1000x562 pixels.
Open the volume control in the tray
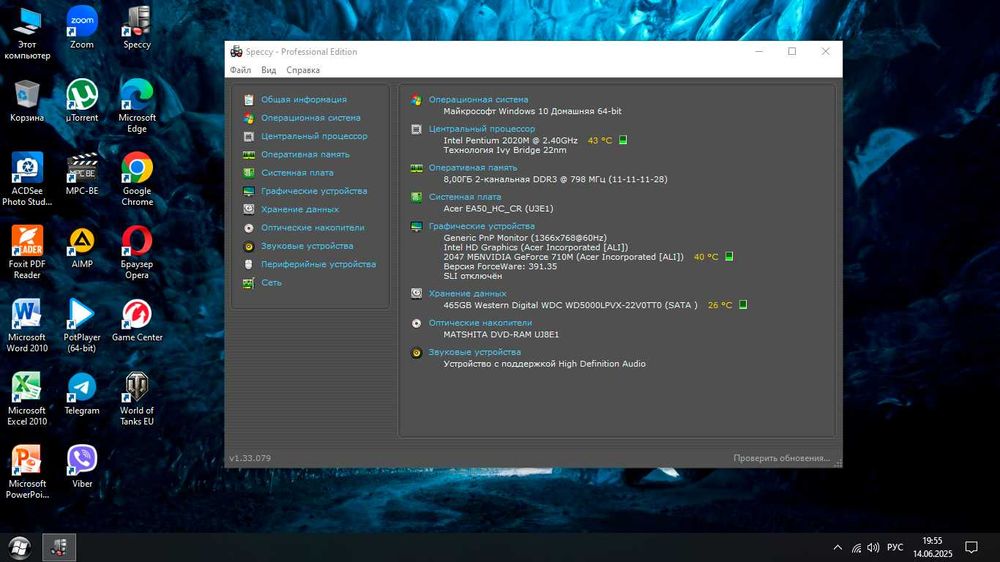click(873, 547)
